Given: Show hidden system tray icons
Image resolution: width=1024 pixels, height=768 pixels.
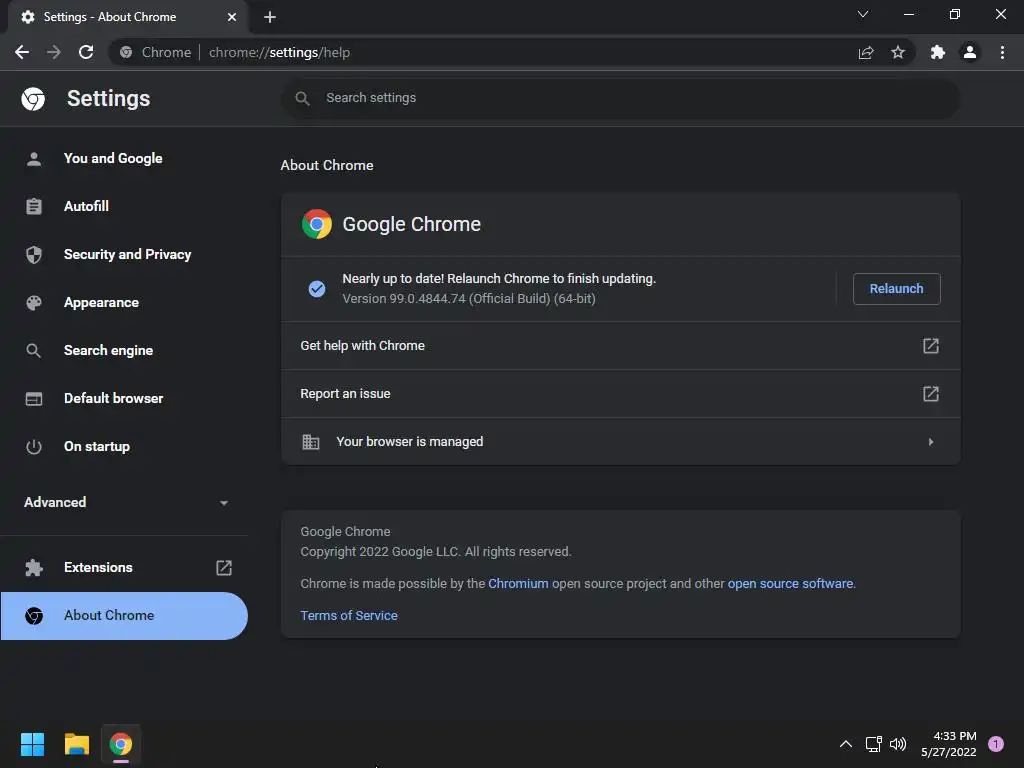Looking at the screenshot, I should pyautogui.click(x=846, y=744).
